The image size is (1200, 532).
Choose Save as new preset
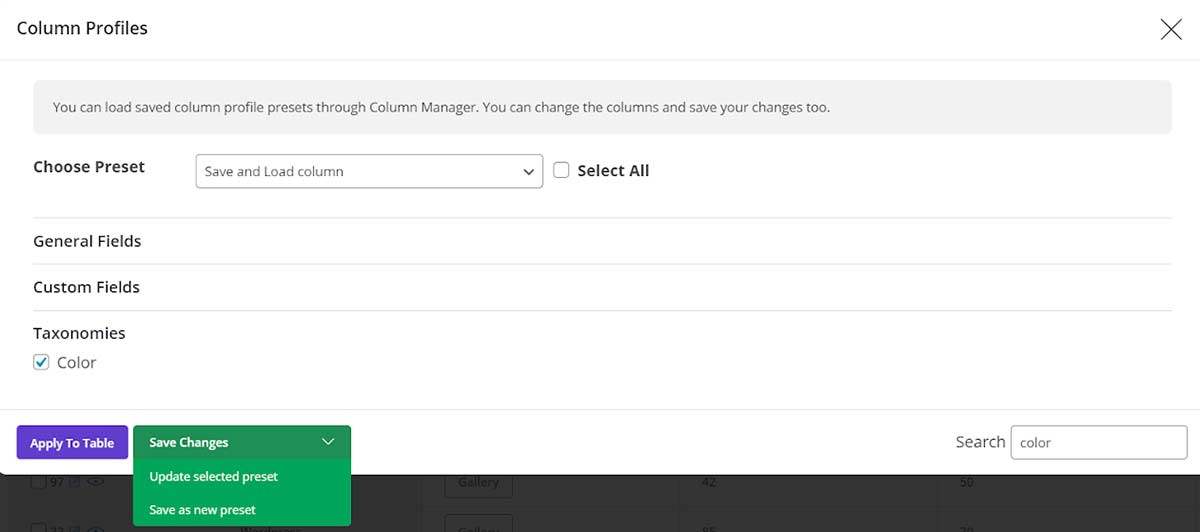[x=202, y=510]
